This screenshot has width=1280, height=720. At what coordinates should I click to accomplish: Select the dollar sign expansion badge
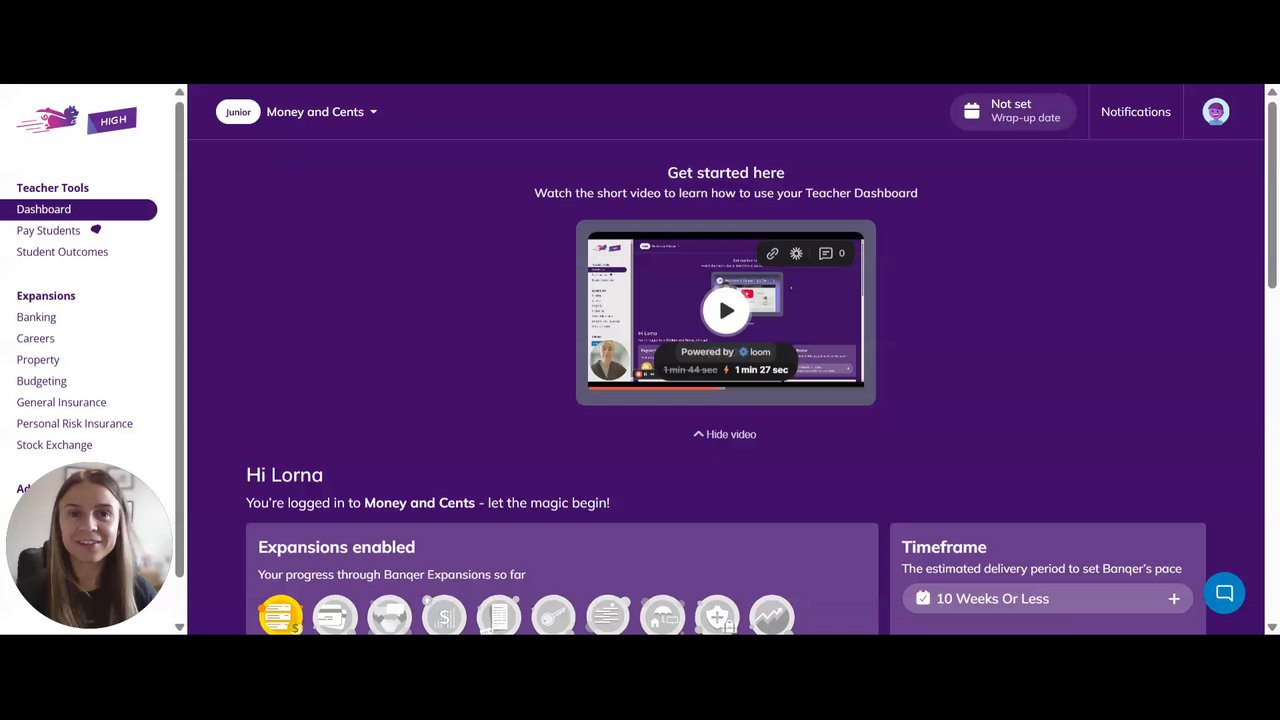[x=444, y=616]
